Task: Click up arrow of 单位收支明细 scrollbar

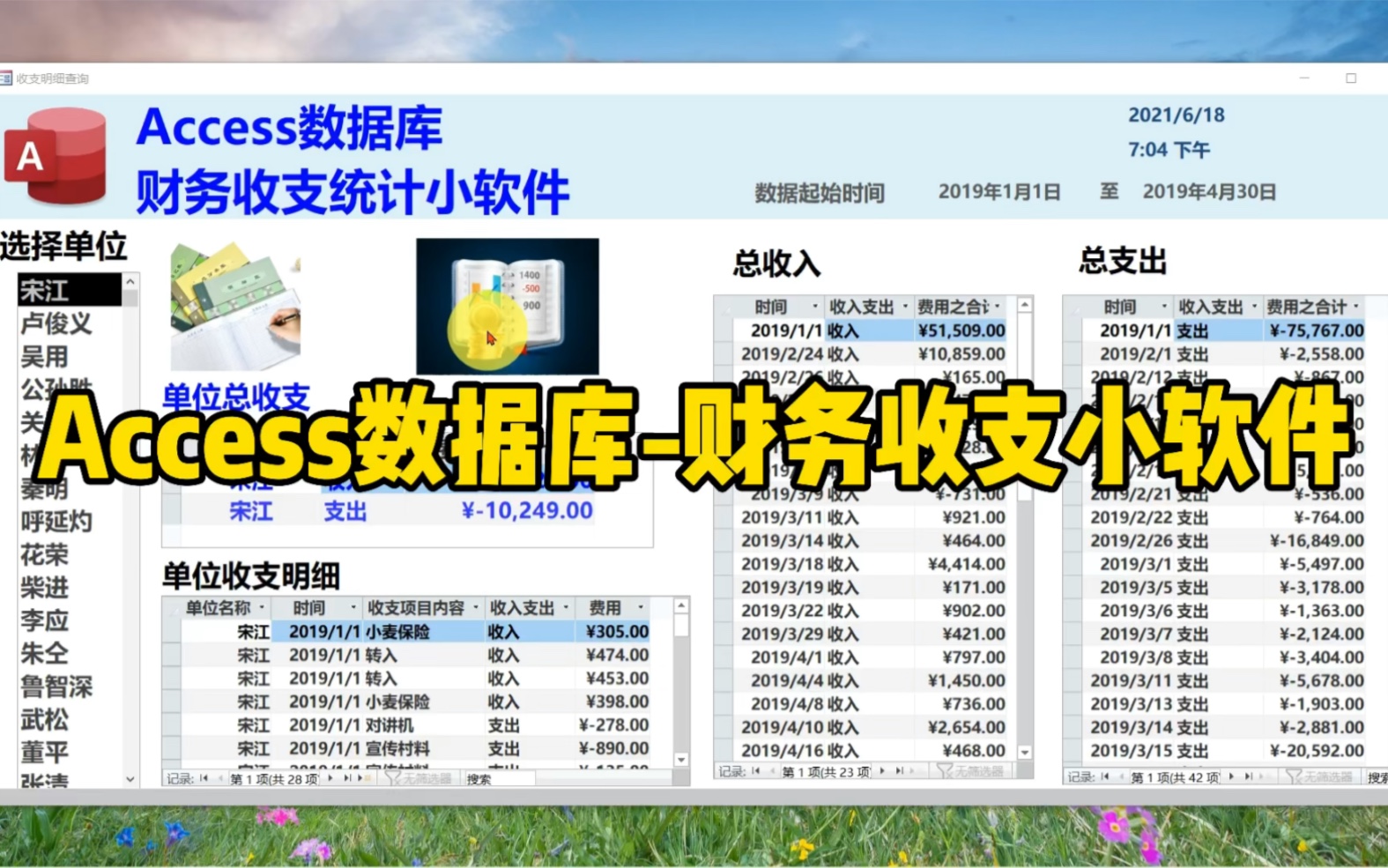Action: (681, 606)
